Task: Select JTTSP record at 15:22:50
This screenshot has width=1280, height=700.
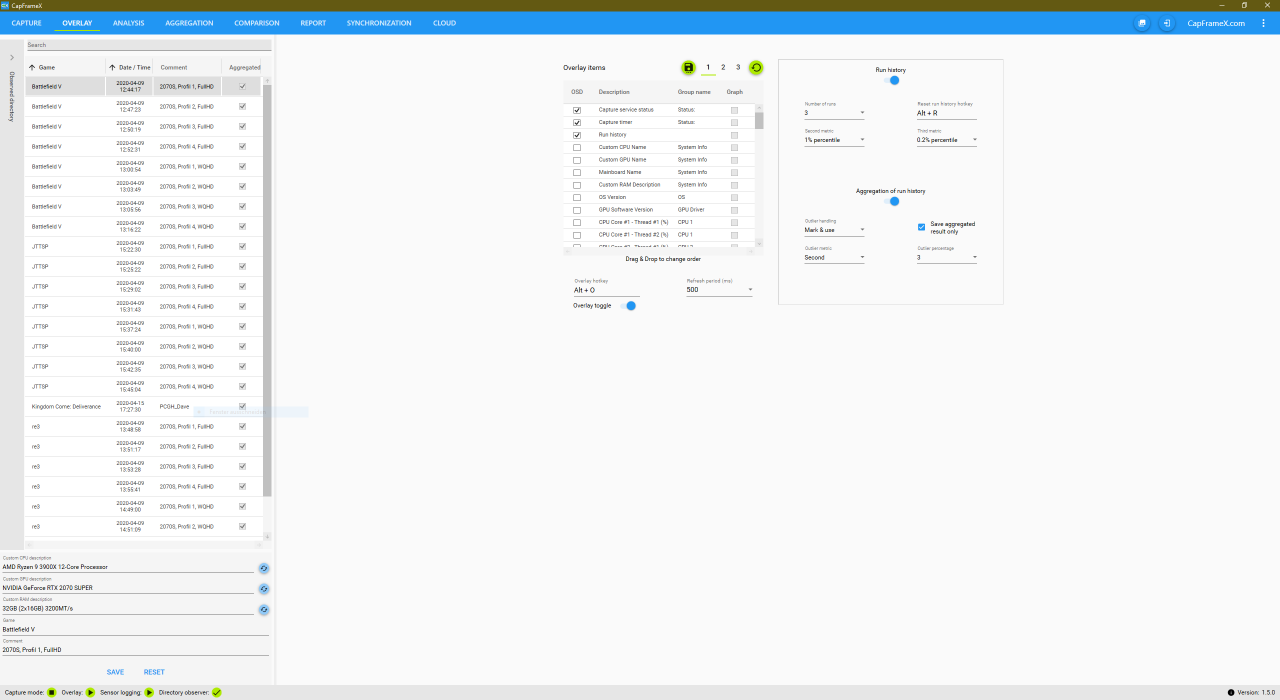Action: pyautogui.click(x=143, y=247)
